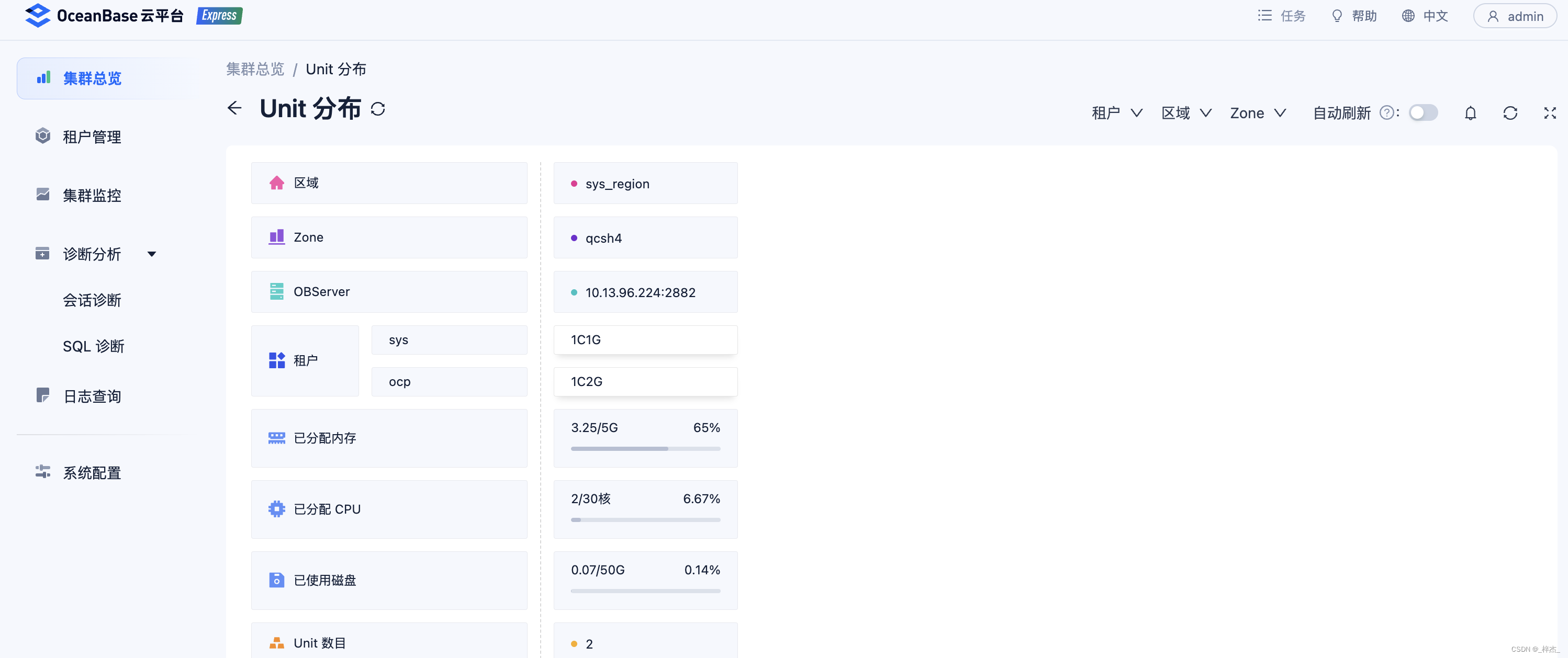1568x658 pixels.
Task: Click the circular refresh icon in the toolbar
Action: point(1509,113)
